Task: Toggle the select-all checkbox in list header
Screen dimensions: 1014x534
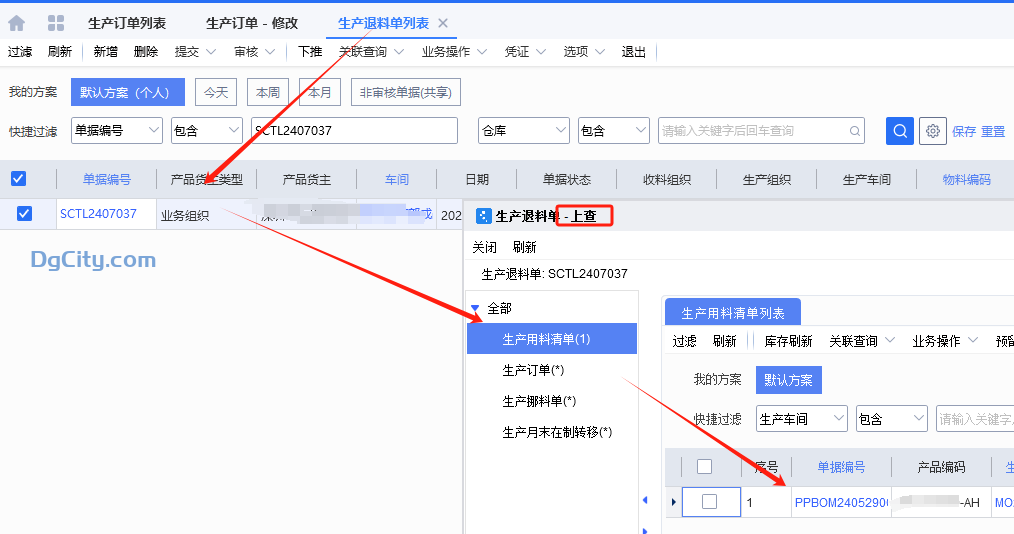Action: [x=19, y=179]
